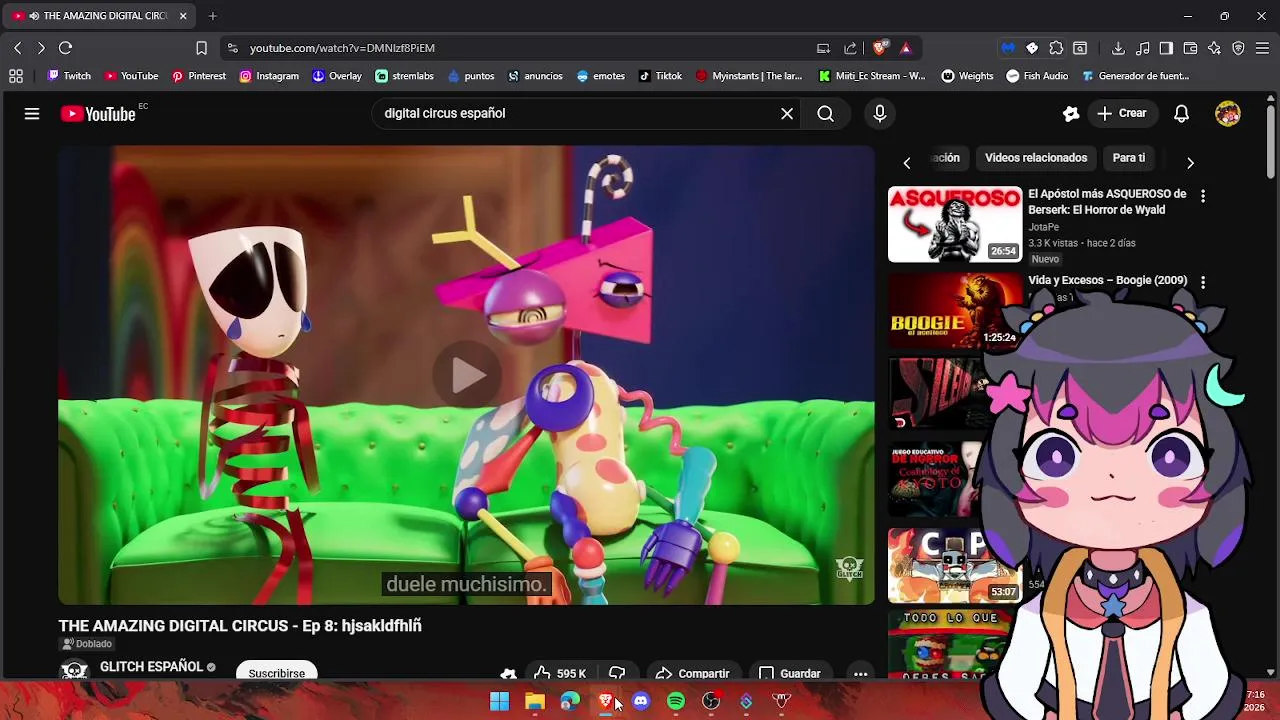This screenshot has width=1280, height=720.
Task: Open Pinterest bookmark
Action: 198,76
